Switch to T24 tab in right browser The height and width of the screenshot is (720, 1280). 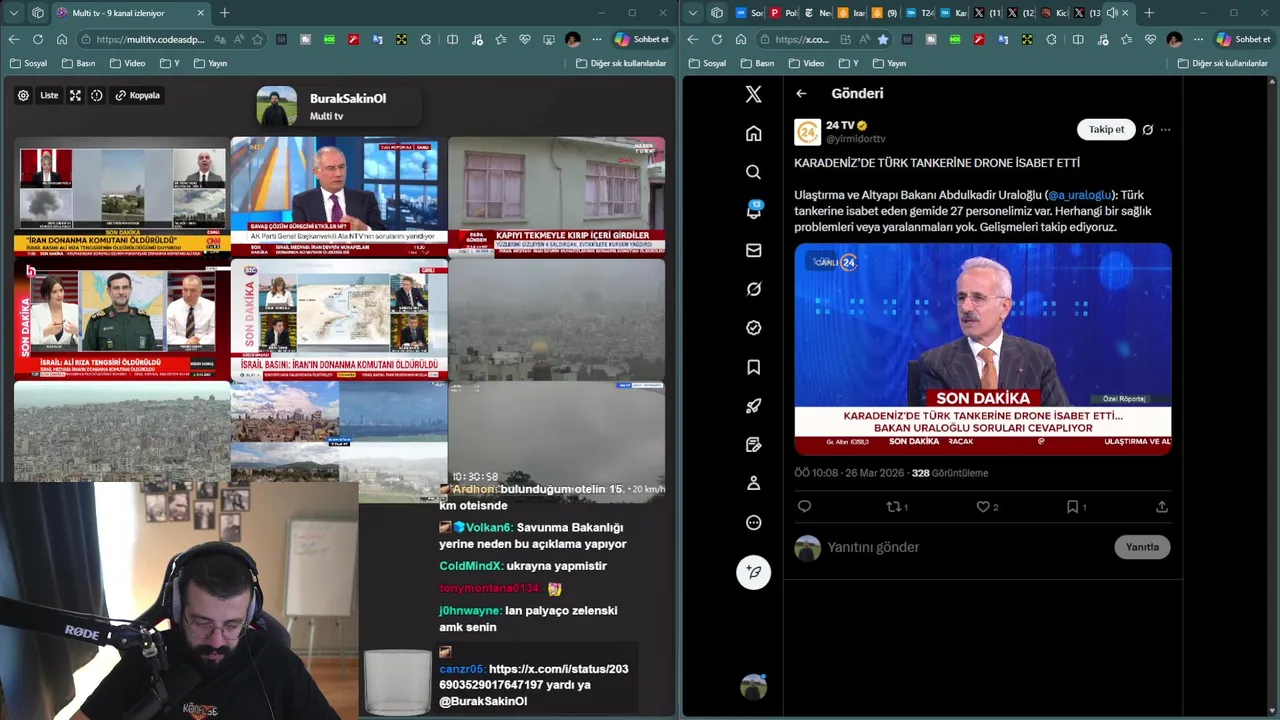(919, 13)
